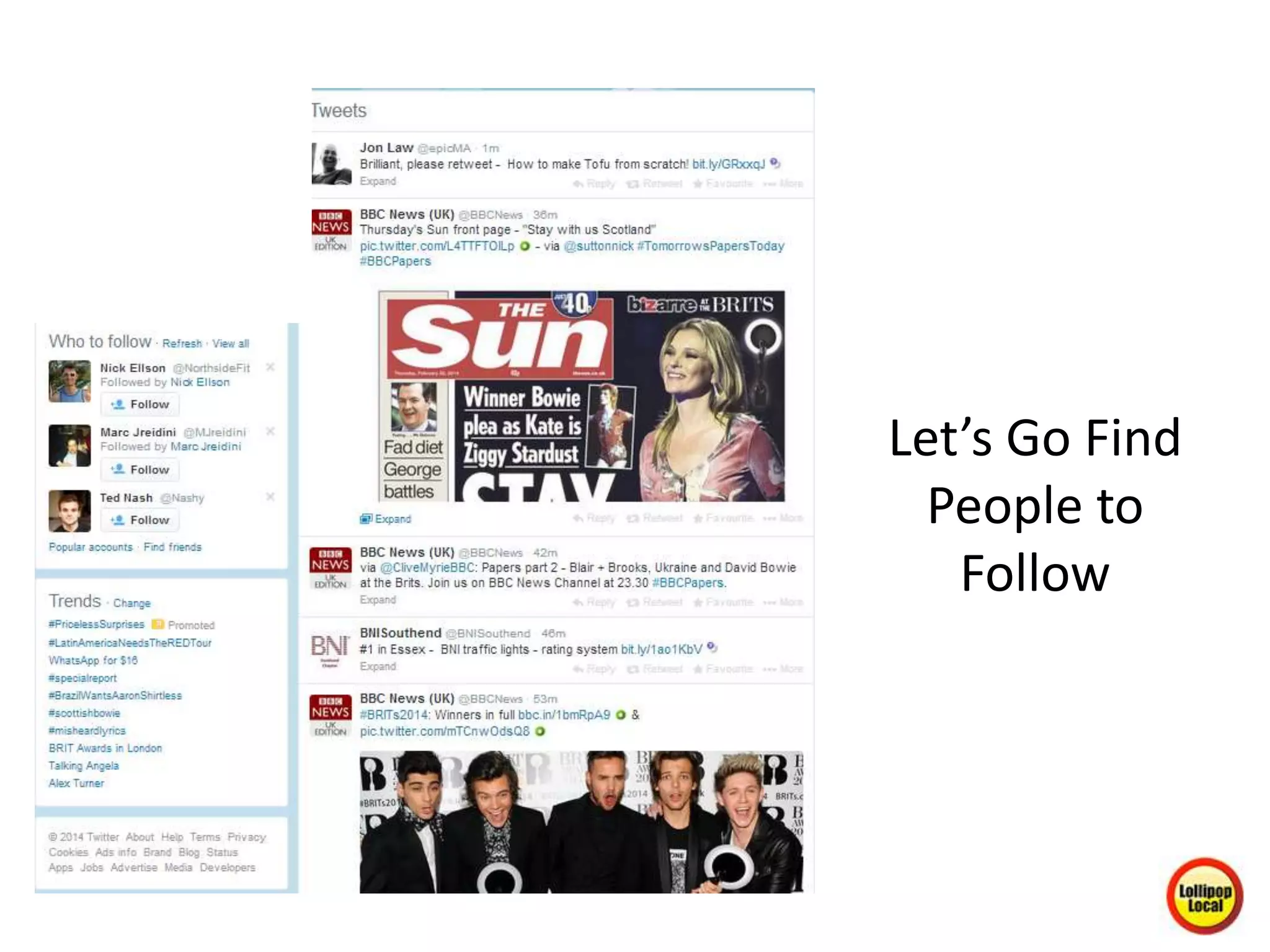Change the Trends location
Viewport: 1270px width, 952px height.
tap(131, 603)
